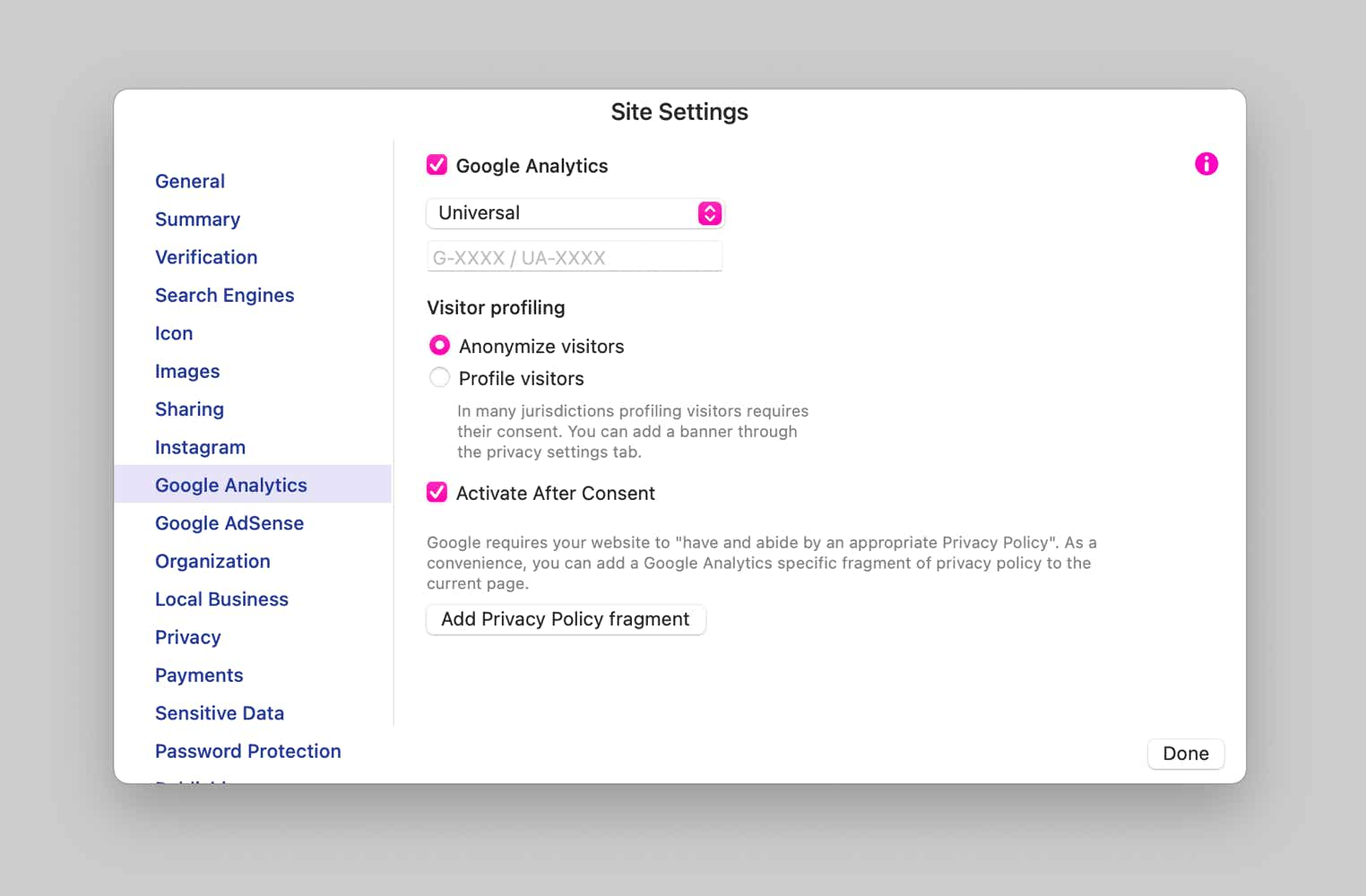The height and width of the screenshot is (896, 1366).
Task: Open the Password Protection section
Action: [247, 751]
